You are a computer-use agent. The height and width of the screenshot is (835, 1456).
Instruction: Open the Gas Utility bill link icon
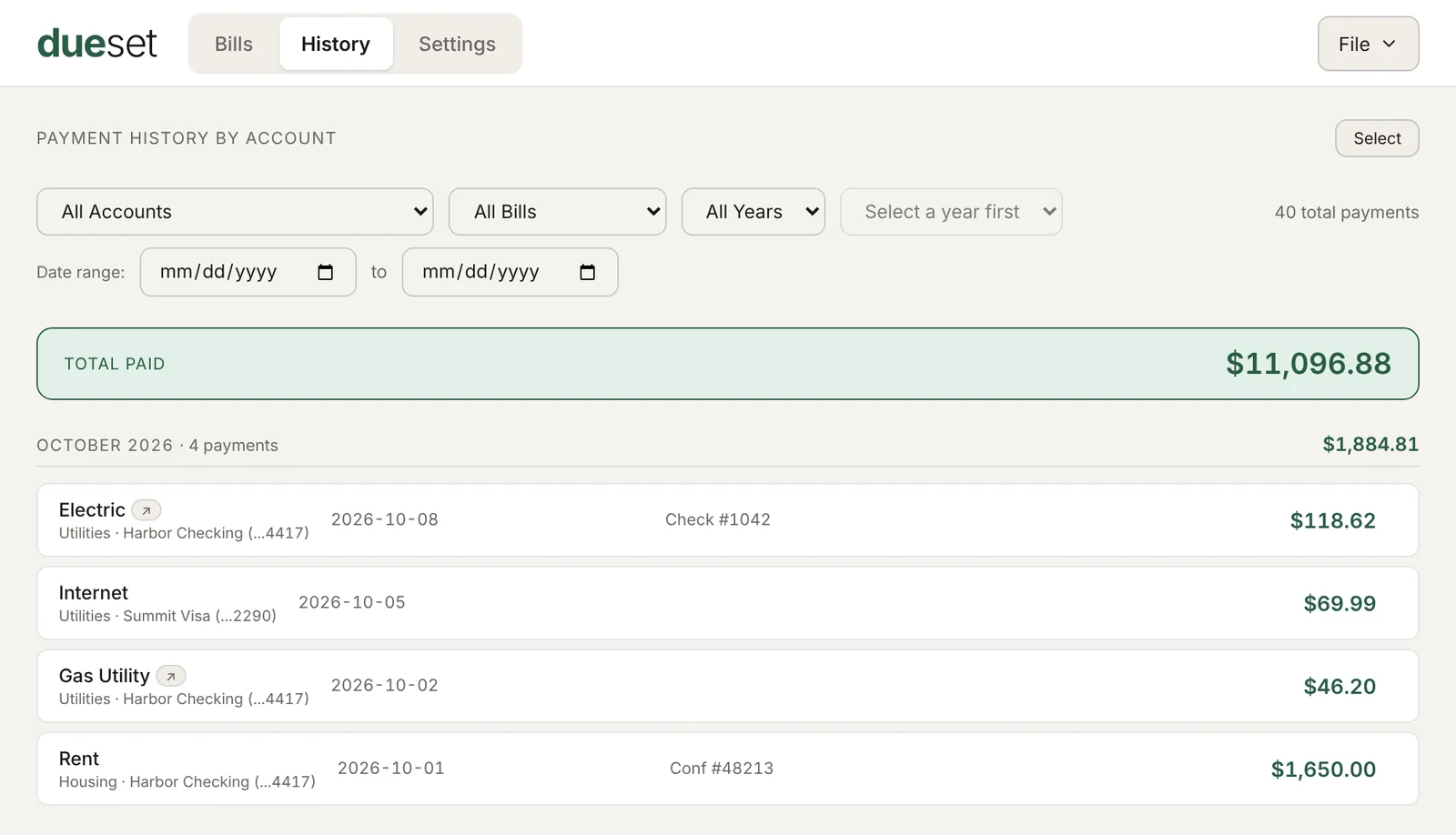pyautogui.click(x=171, y=676)
